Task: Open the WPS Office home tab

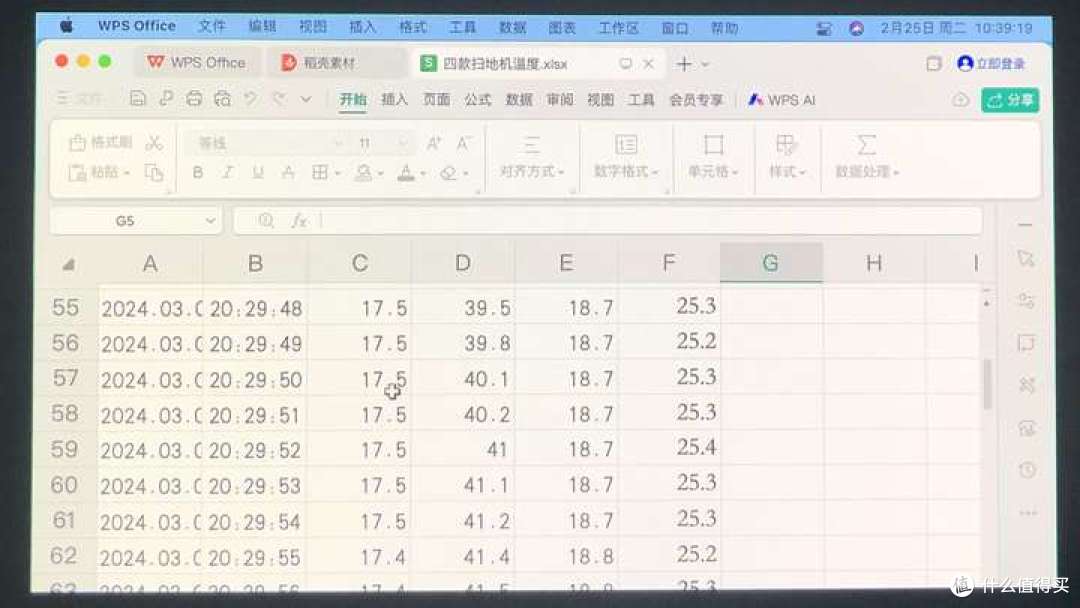Action: 196,63
